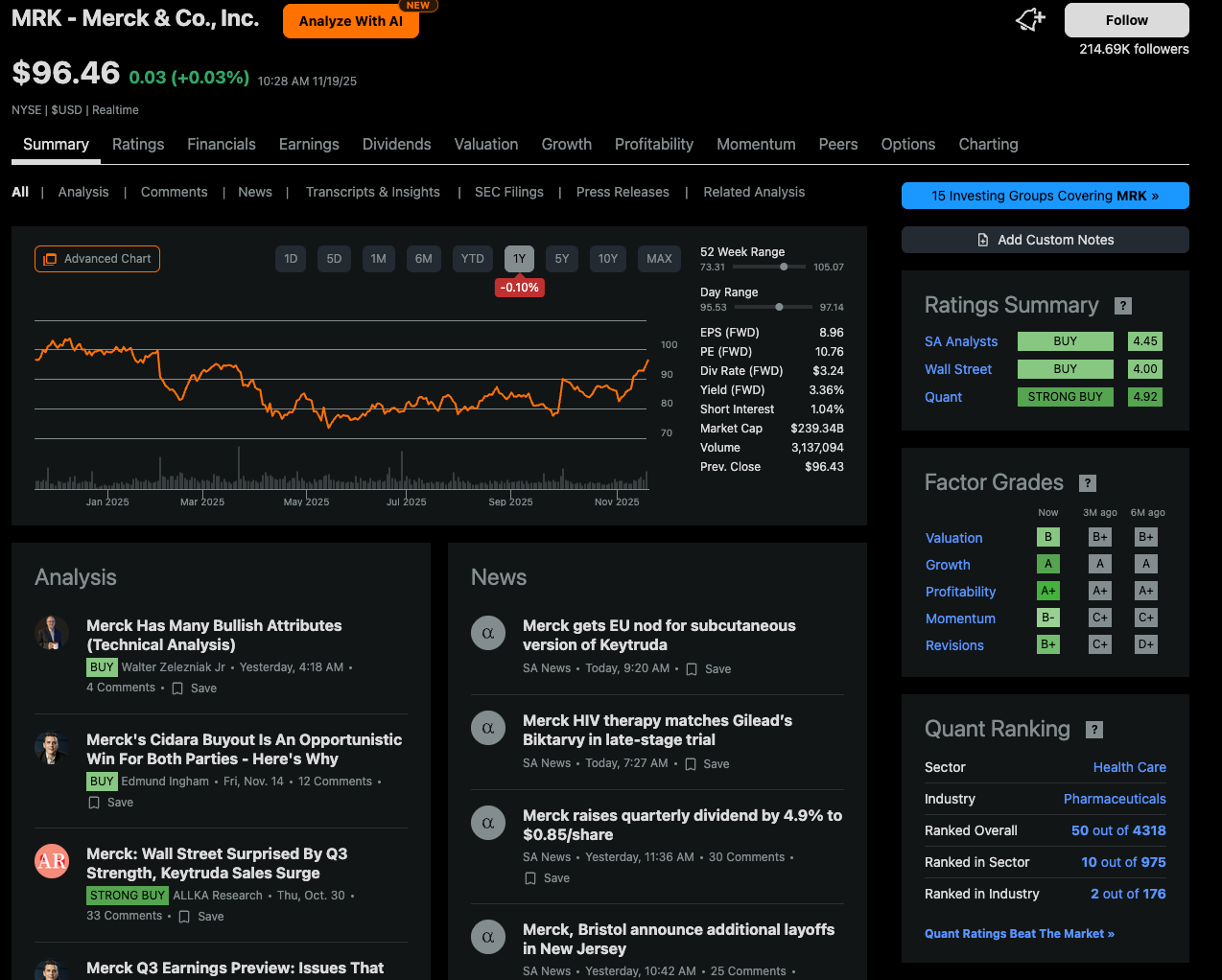Save the Bullish Attributes analysis article
The height and width of the screenshot is (980, 1222).
pos(195,688)
